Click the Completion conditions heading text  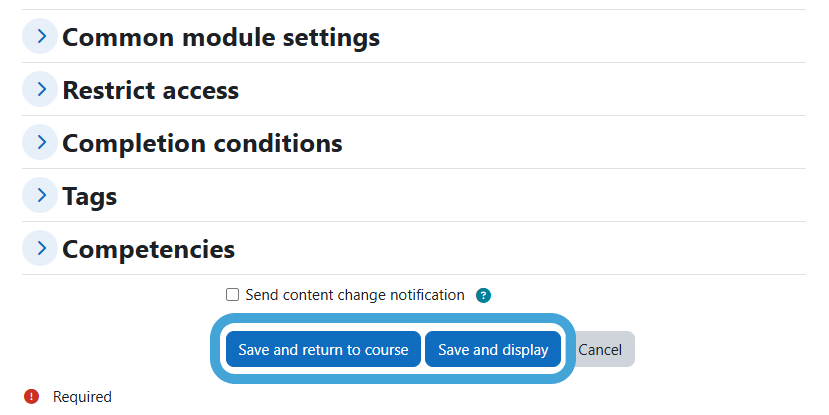[202, 143]
